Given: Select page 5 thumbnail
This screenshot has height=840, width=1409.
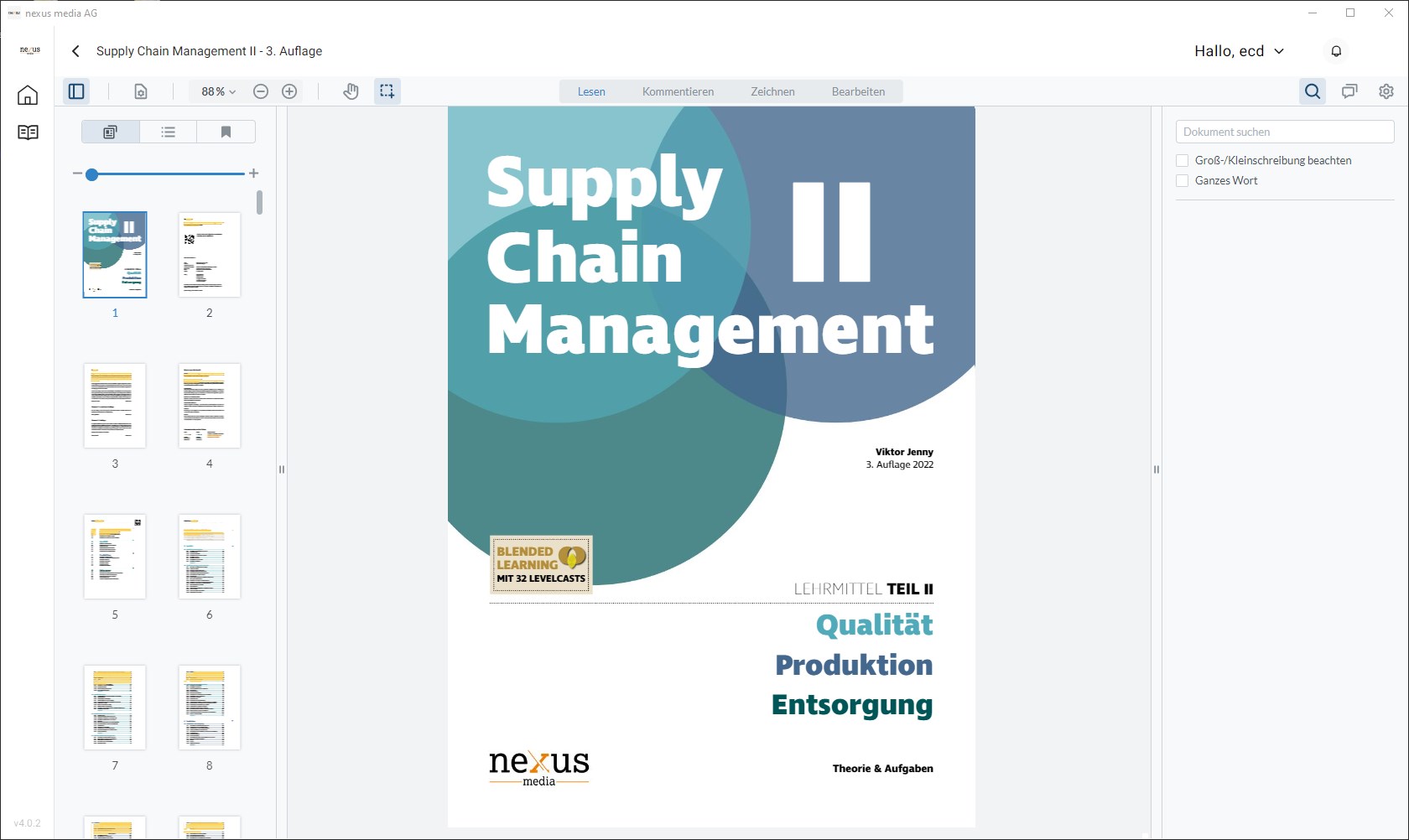Looking at the screenshot, I should [115, 557].
